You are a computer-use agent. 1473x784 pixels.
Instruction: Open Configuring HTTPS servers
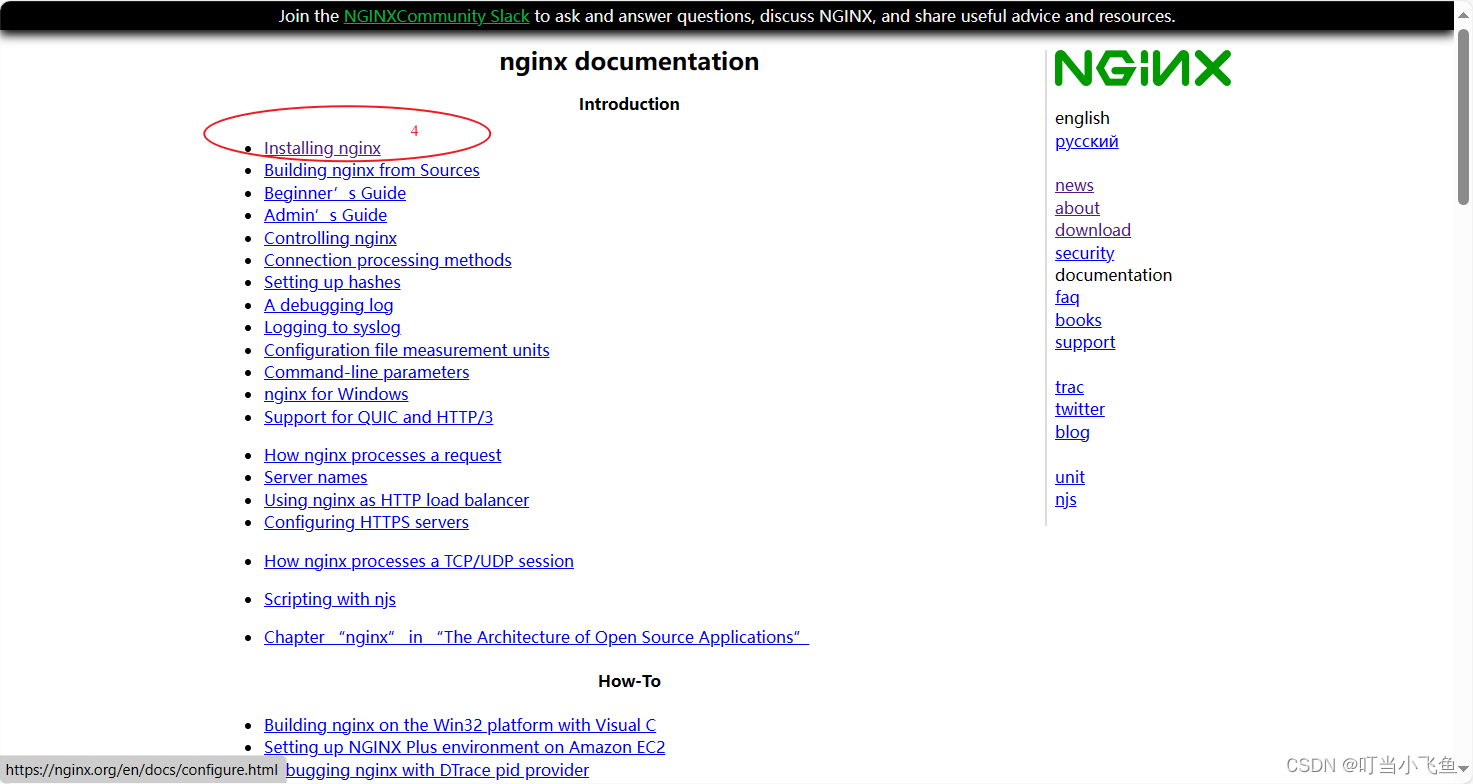pyautogui.click(x=366, y=522)
